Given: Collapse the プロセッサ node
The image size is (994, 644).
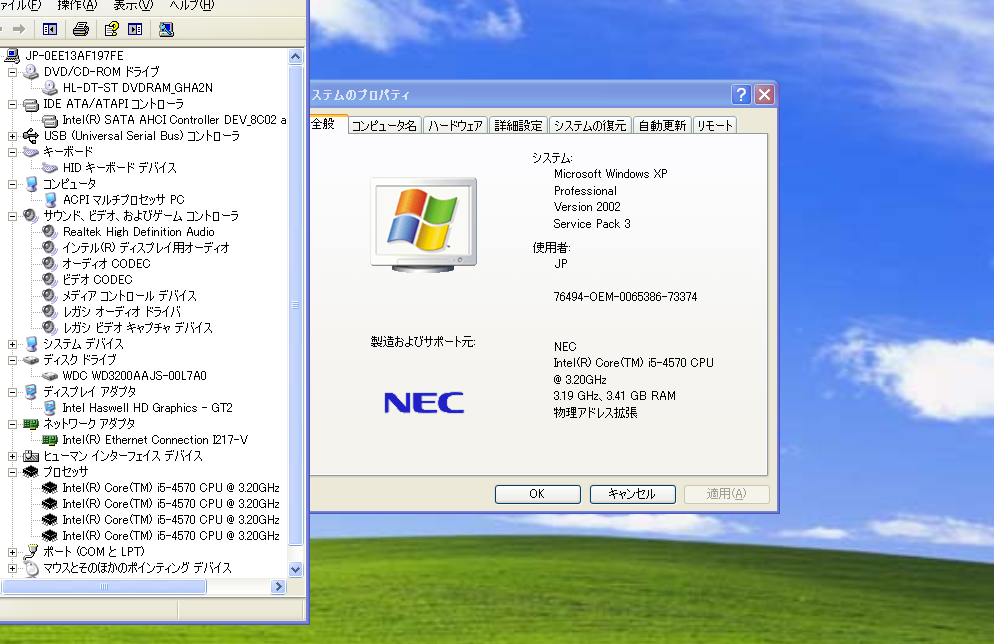Looking at the screenshot, I should pos(12,472).
